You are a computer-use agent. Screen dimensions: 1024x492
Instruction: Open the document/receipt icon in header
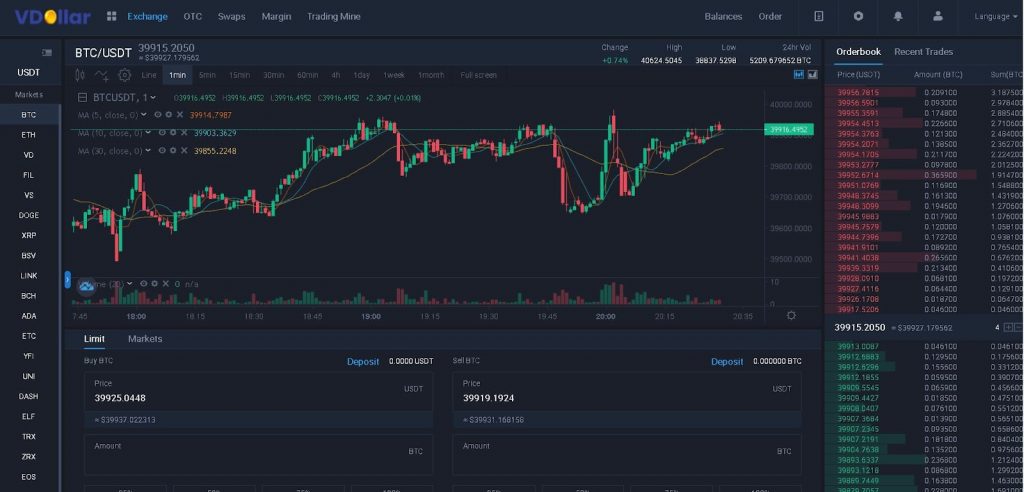point(818,16)
